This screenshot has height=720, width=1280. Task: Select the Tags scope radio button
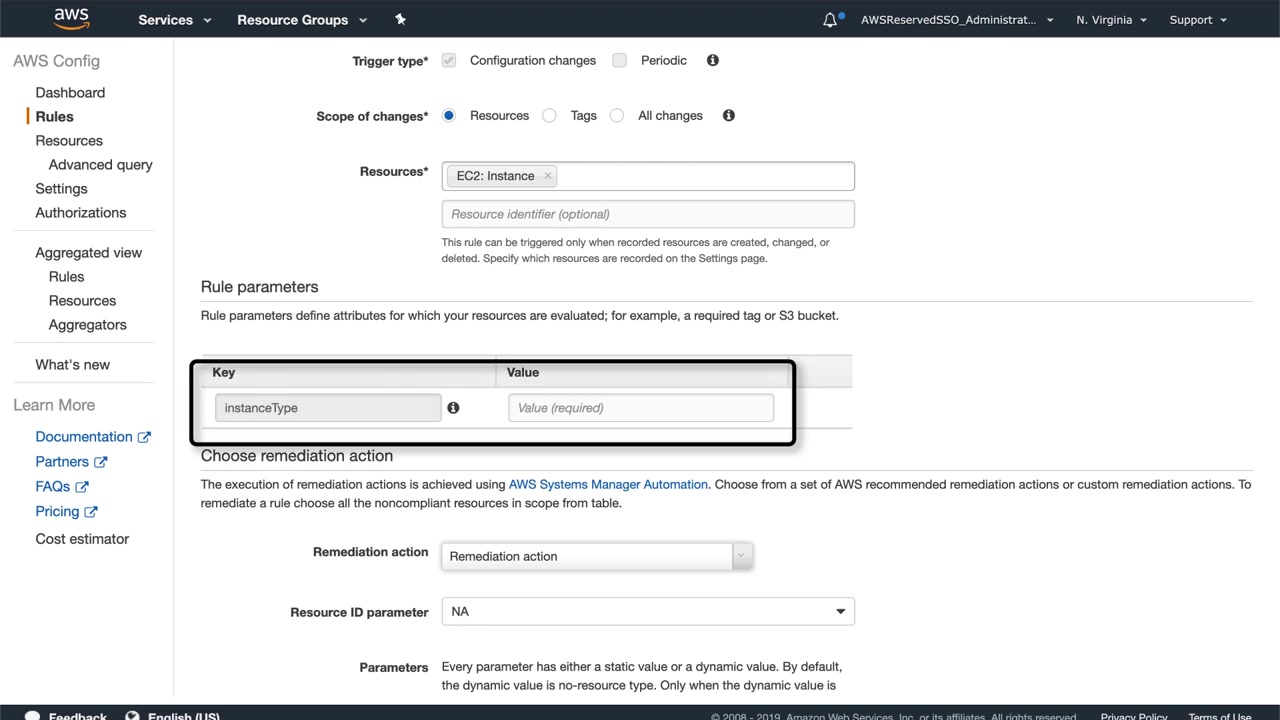pos(549,115)
